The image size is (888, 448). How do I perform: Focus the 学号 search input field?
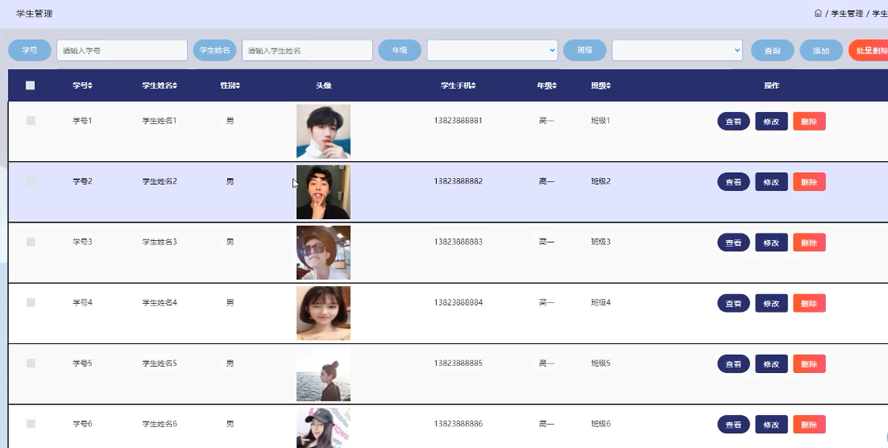pyautogui.click(x=122, y=50)
